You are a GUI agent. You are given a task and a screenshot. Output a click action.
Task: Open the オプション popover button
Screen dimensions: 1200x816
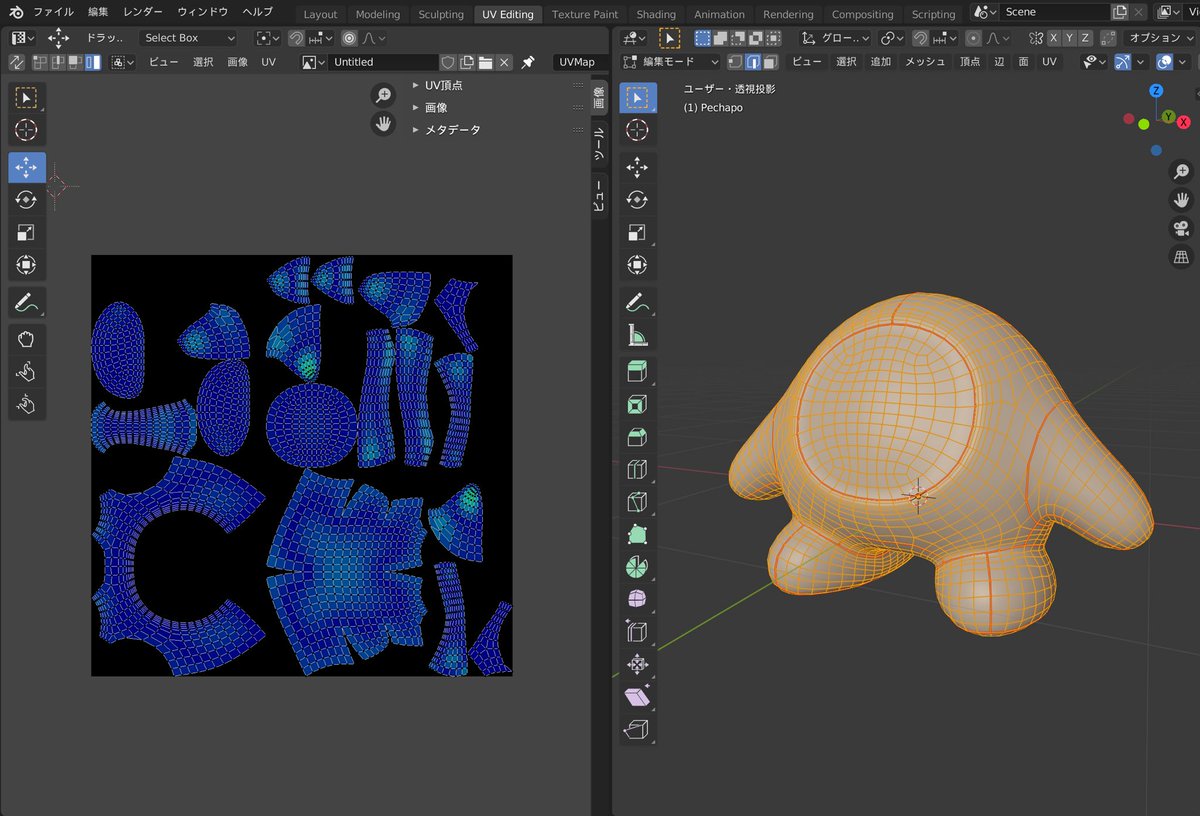(1160, 38)
